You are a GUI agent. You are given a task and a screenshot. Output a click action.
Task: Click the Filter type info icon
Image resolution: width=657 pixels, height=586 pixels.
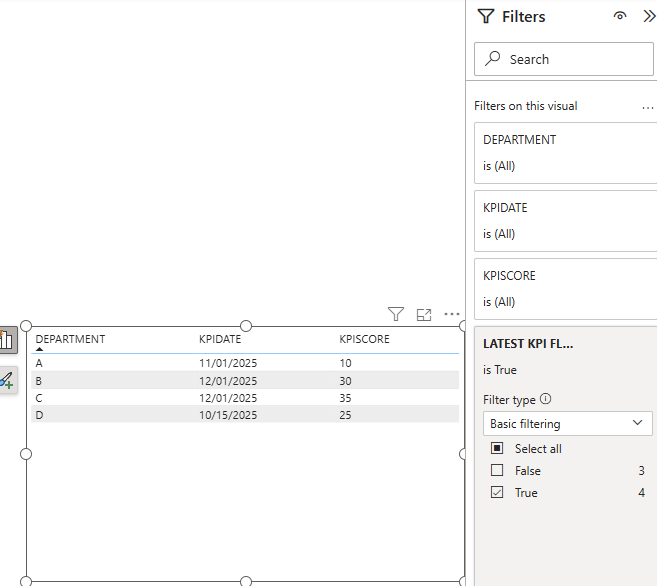(x=545, y=398)
